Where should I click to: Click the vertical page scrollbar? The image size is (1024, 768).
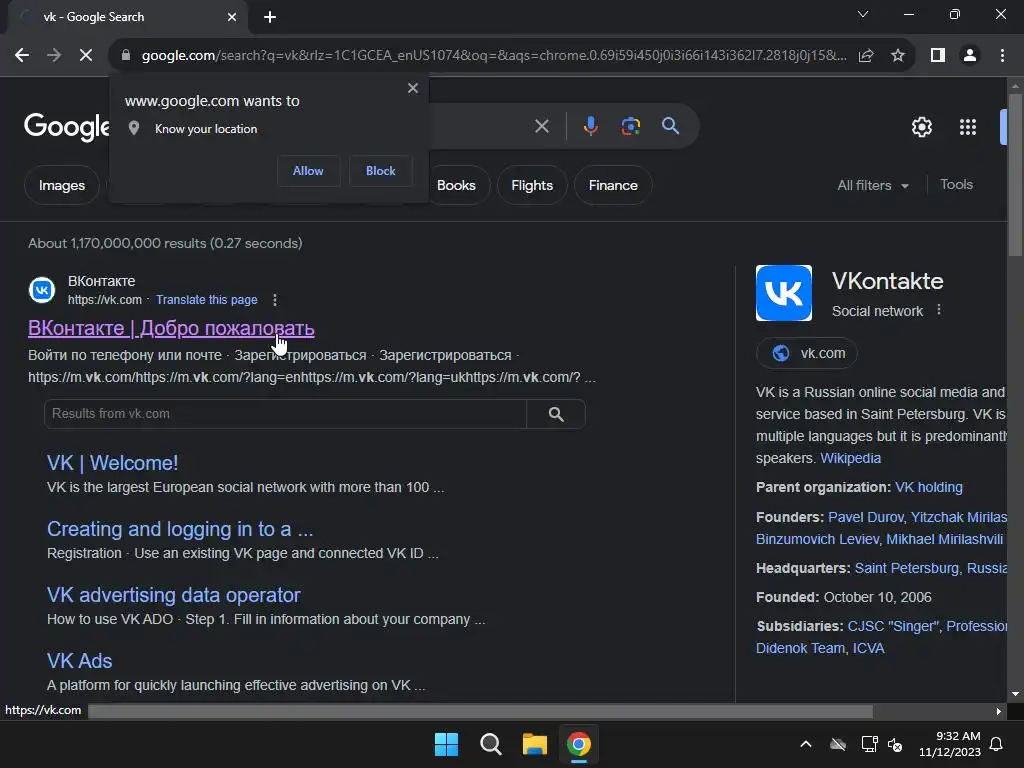click(1015, 175)
